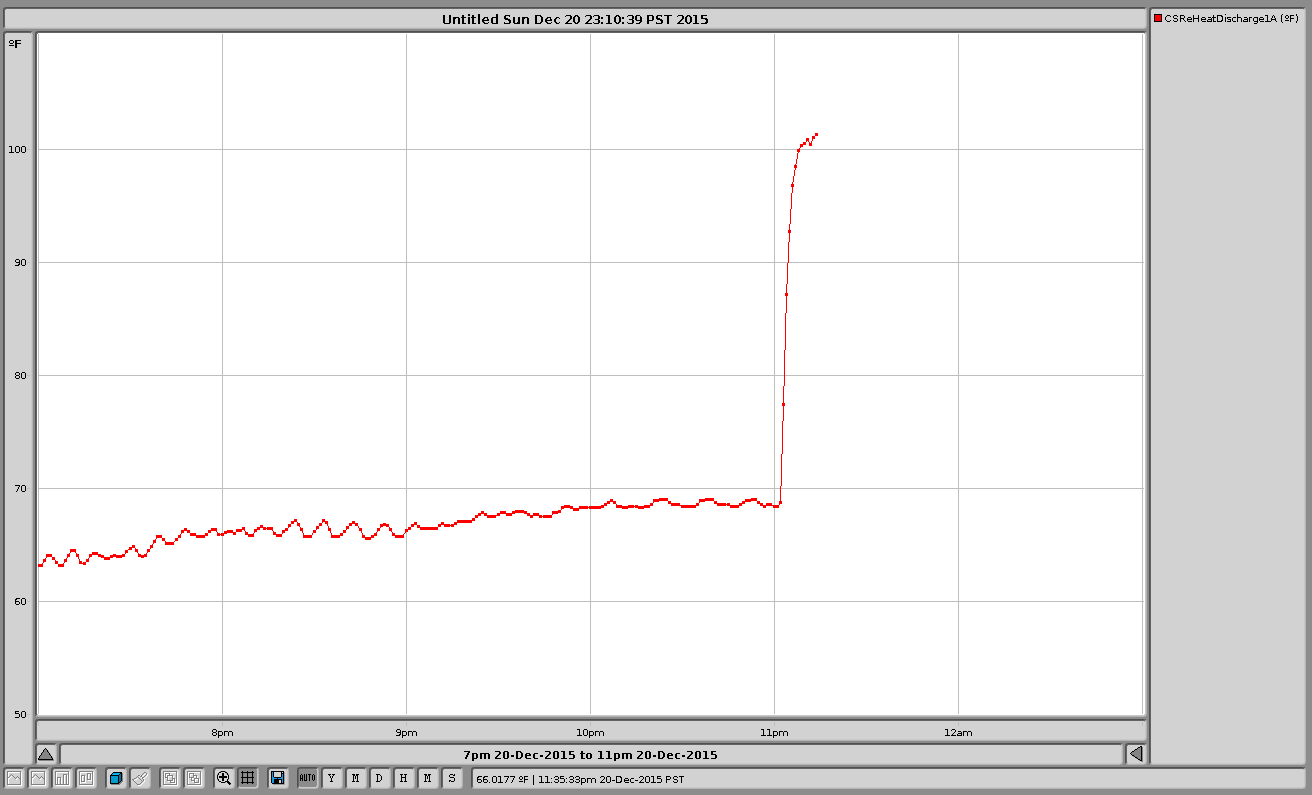Set time range to H (hour)

tap(404, 778)
